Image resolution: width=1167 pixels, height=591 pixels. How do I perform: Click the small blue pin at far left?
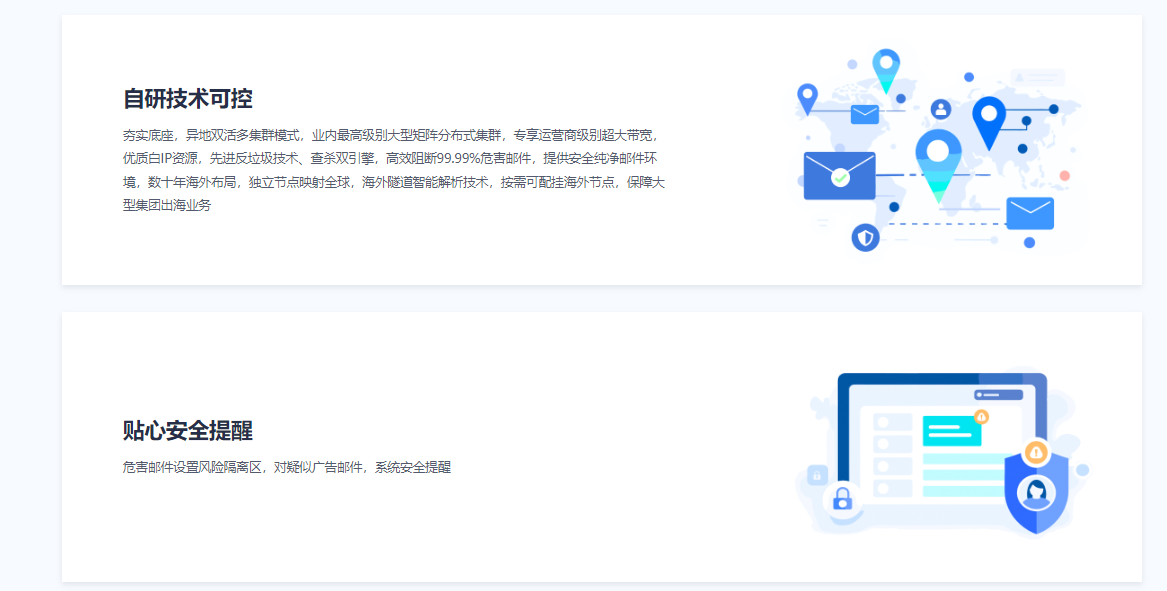(807, 98)
